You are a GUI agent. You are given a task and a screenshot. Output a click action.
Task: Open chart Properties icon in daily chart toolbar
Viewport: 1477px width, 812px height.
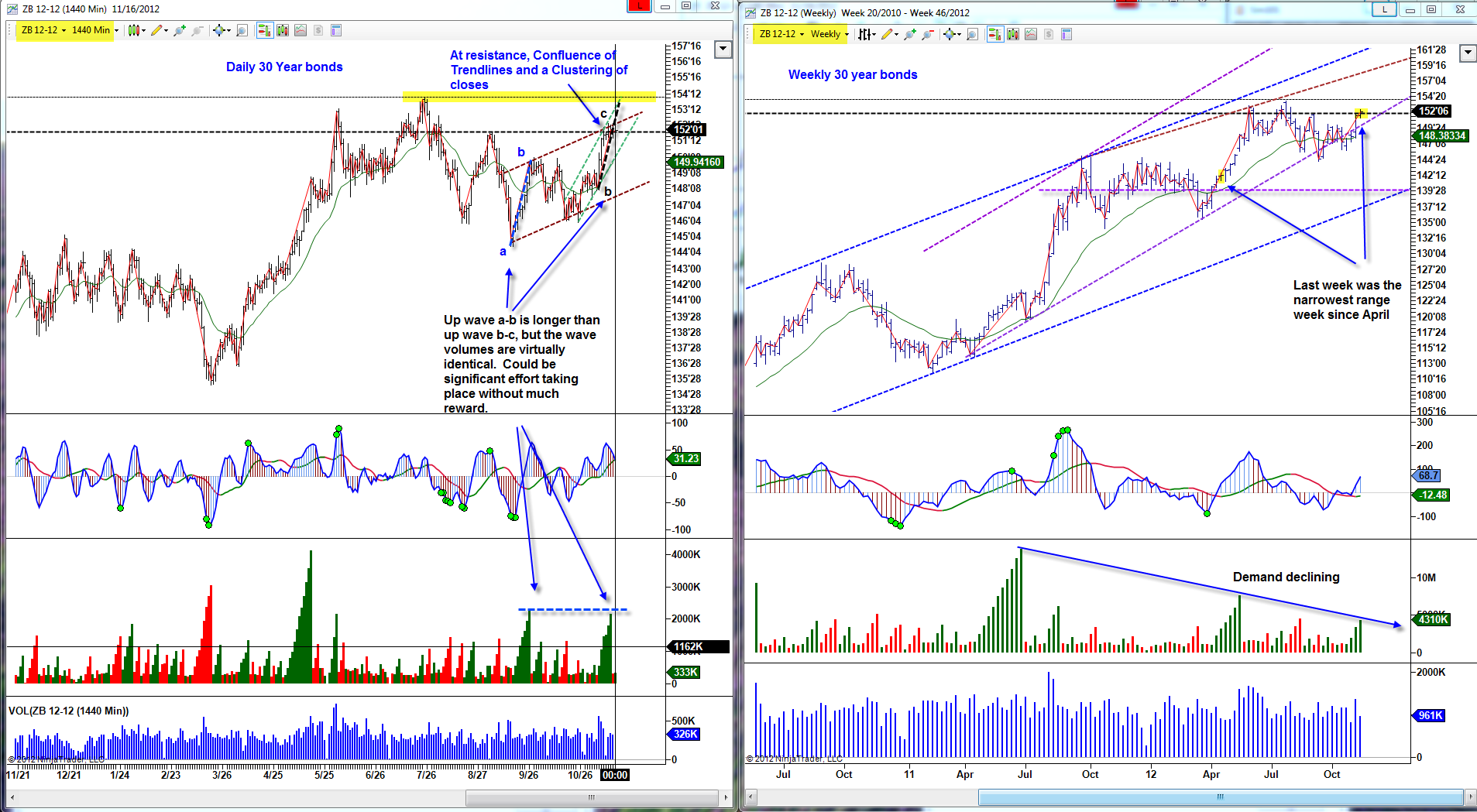[x=336, y=30]
